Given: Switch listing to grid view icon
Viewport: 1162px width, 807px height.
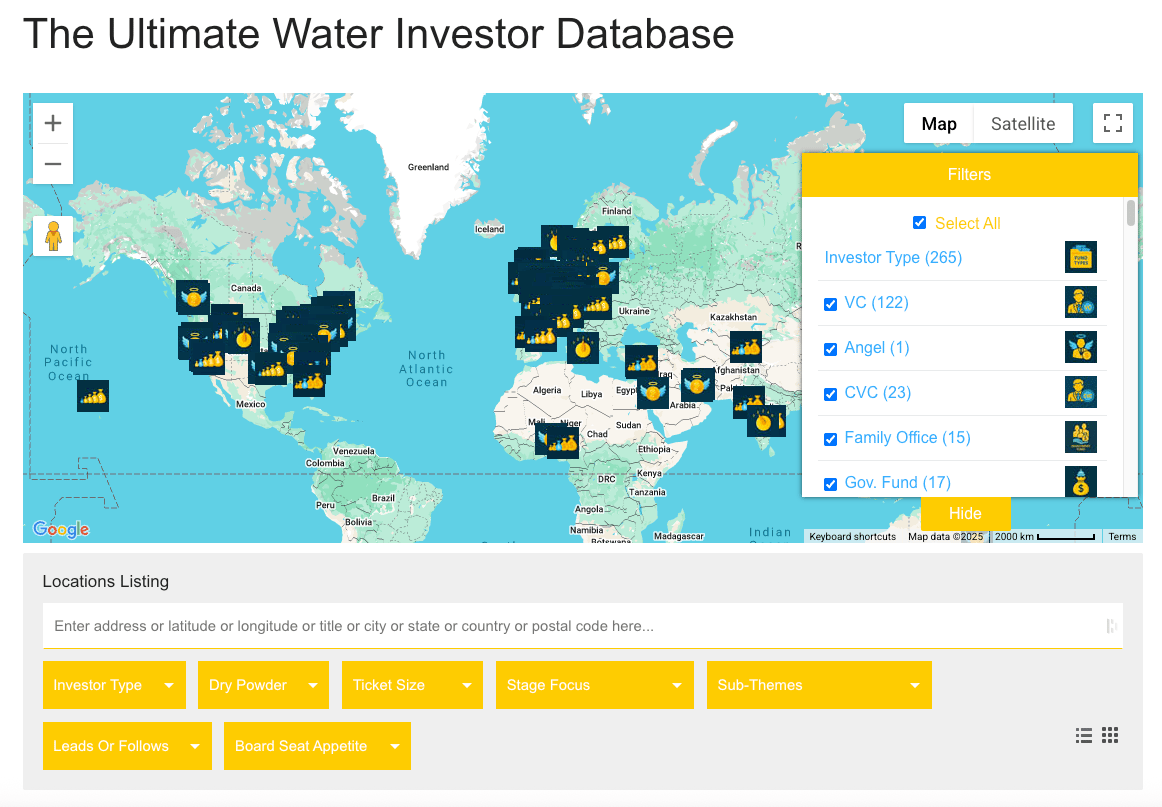Looking at the screenshot, I should (x=1109, y=735).
